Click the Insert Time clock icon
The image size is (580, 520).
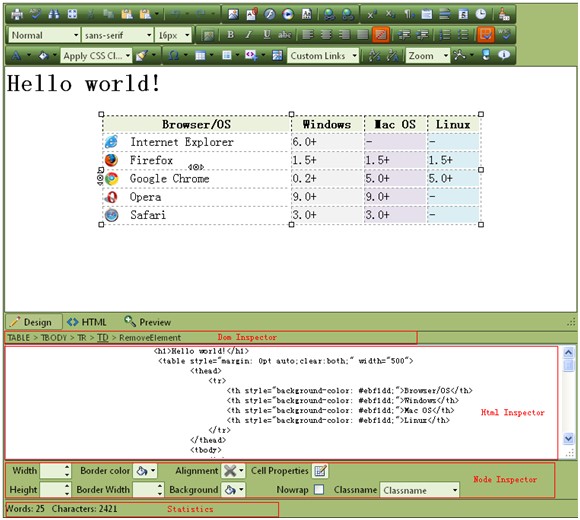tap(481, 14)
